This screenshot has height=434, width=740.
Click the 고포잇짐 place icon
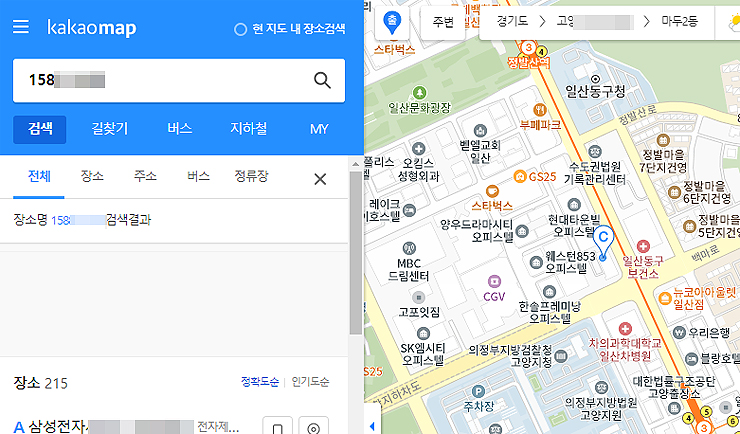[x=418, y=297]
